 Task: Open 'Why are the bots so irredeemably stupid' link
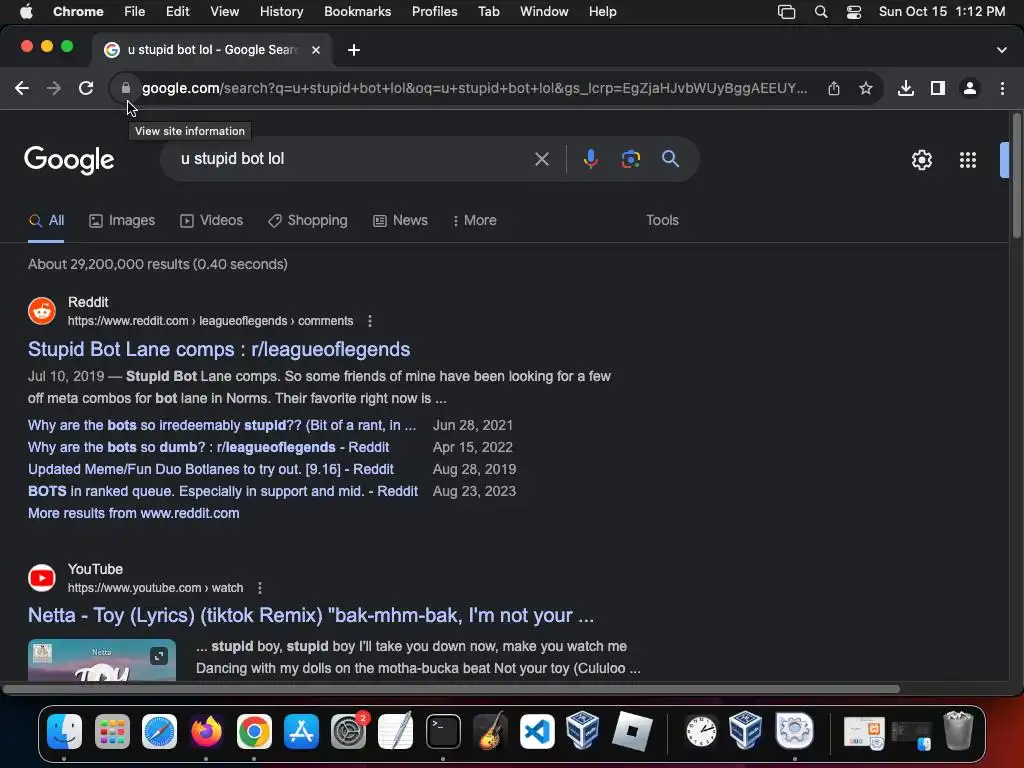coord(222,426)
